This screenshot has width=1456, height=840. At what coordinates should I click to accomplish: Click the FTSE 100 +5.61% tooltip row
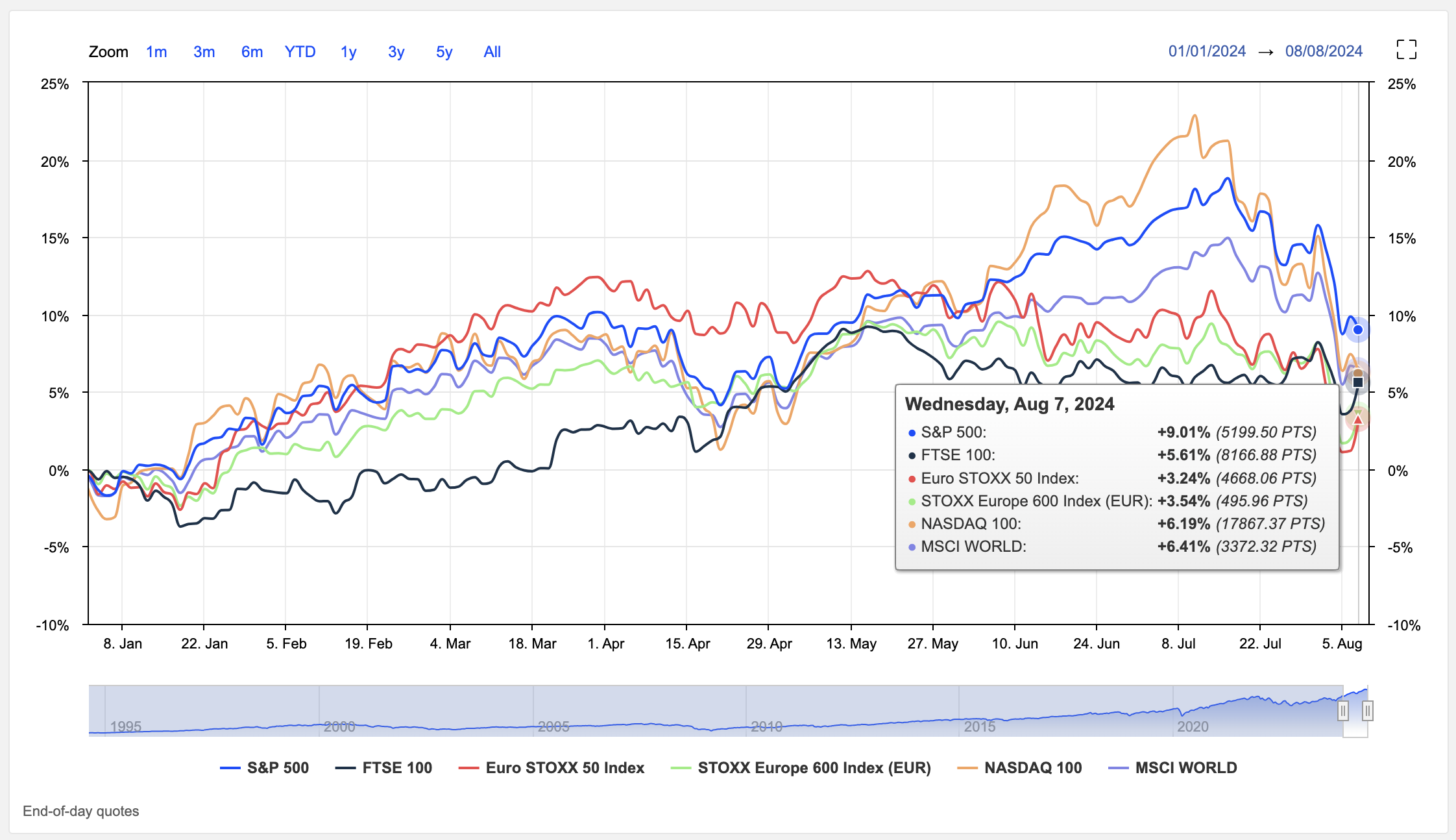tap(1112, 455)
